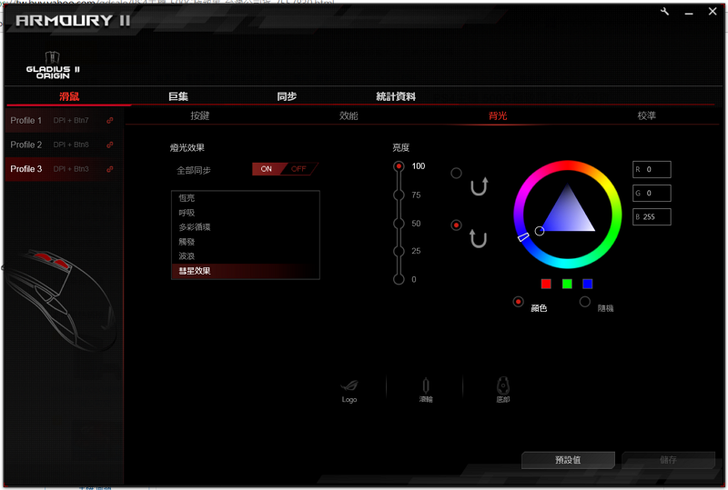Click inside the color saturation triangle
Screen dimensions: 728x490
(x=568, y=216)
